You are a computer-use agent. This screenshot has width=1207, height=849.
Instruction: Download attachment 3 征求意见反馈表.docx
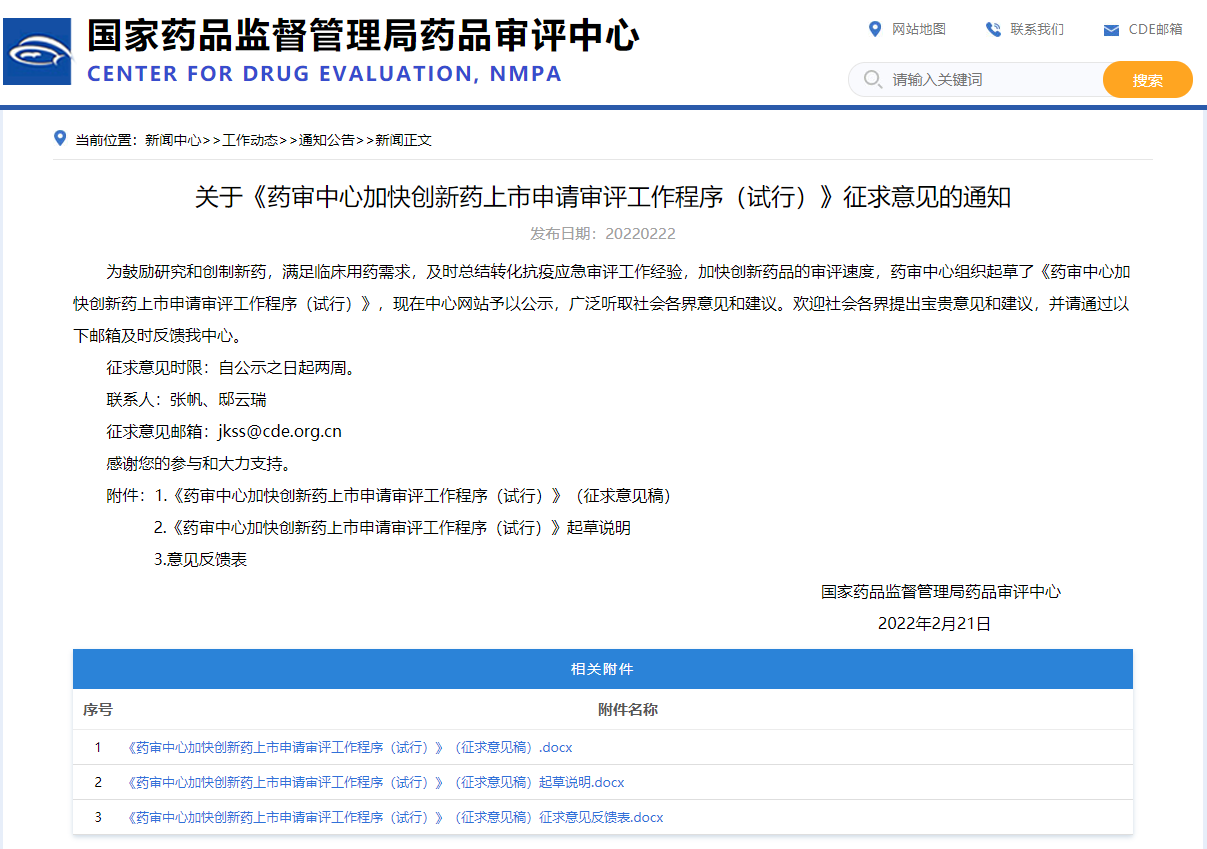395,817
